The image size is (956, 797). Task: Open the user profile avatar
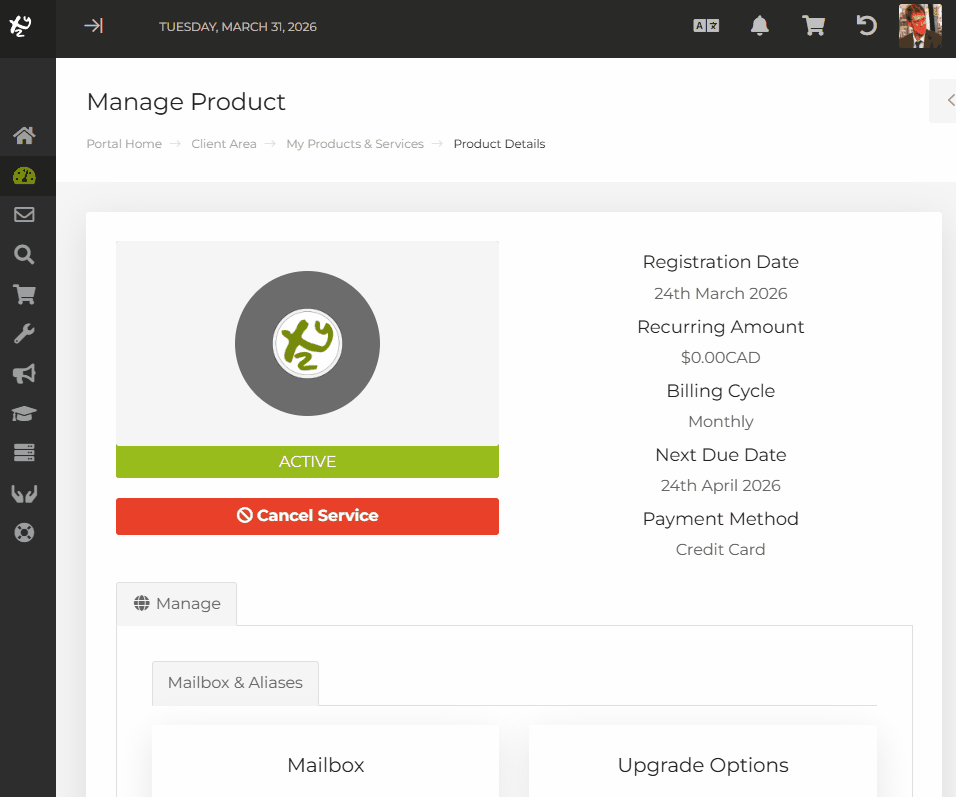coord(919,26)
